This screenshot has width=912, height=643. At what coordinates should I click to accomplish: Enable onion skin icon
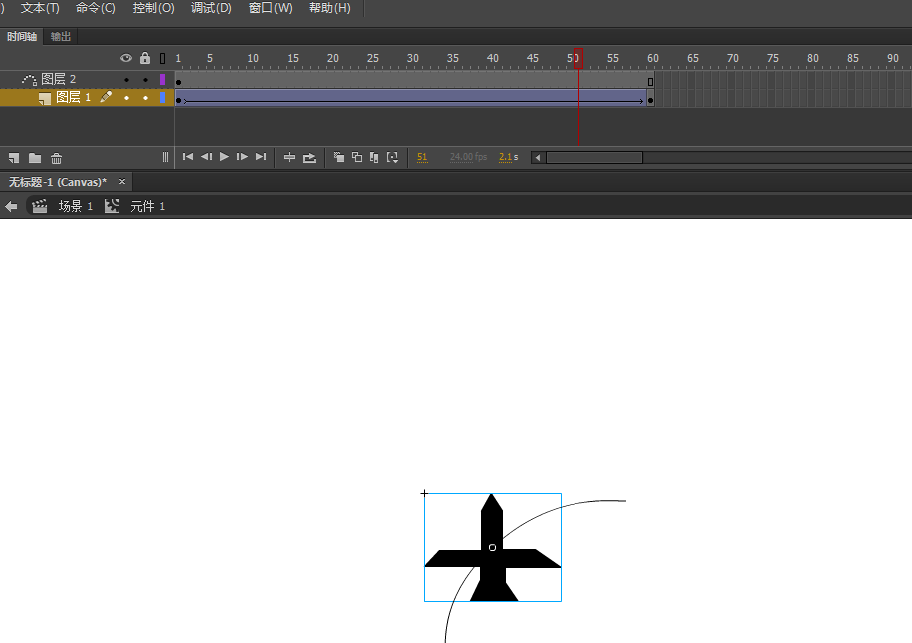pyautogui.click(x=339, y=157)
